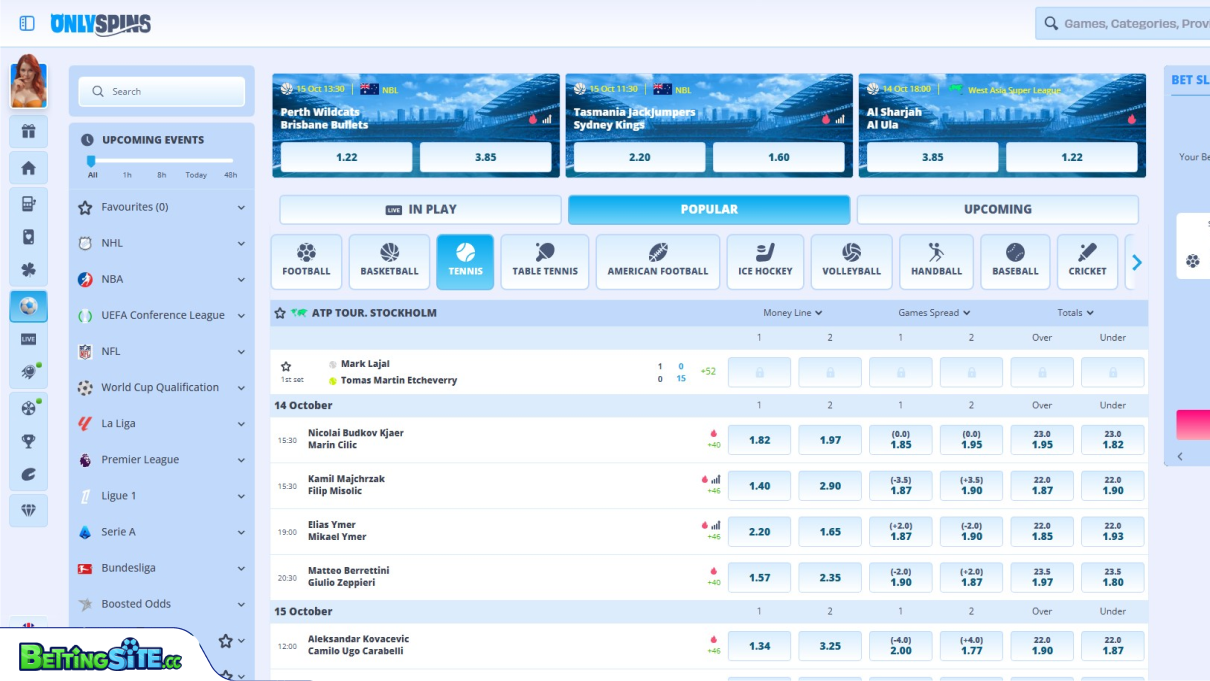
Task: Open the Cricket sports category
Action: tap(1087, 261)
